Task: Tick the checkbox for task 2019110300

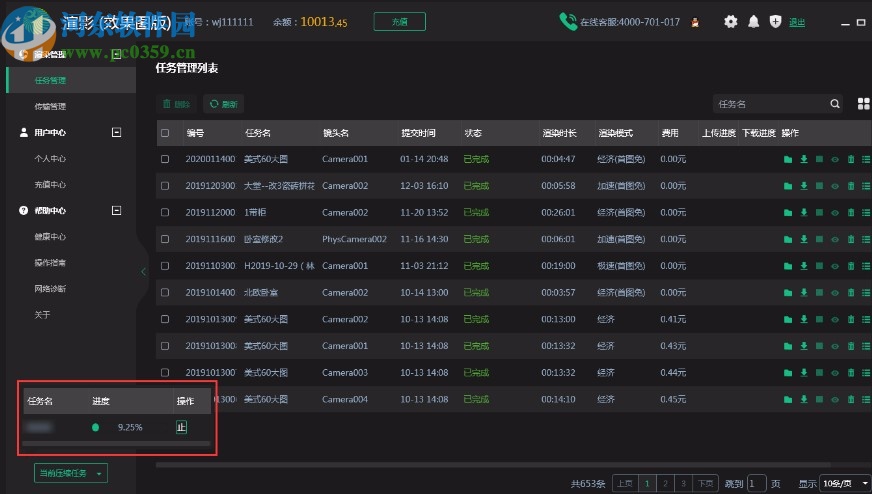Action: pyautogui.click(x=165, y=266)
